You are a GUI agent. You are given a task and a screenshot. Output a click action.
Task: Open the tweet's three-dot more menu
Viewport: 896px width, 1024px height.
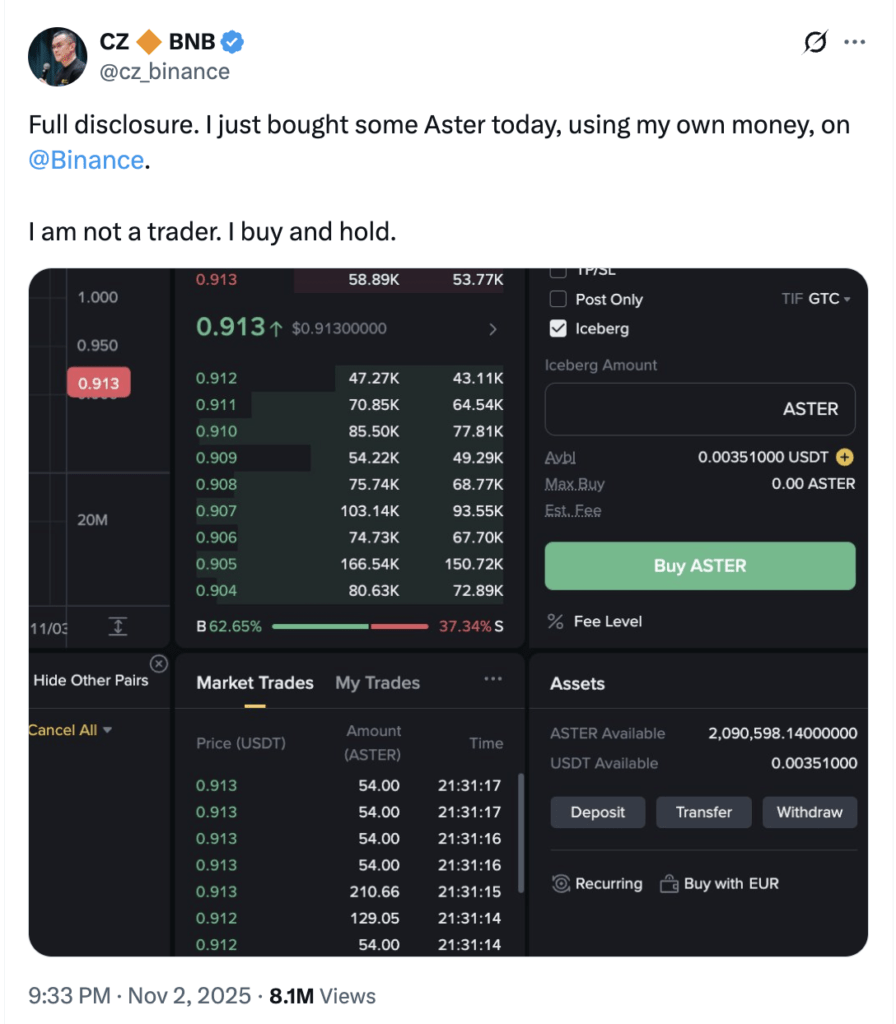pos(854,42)
